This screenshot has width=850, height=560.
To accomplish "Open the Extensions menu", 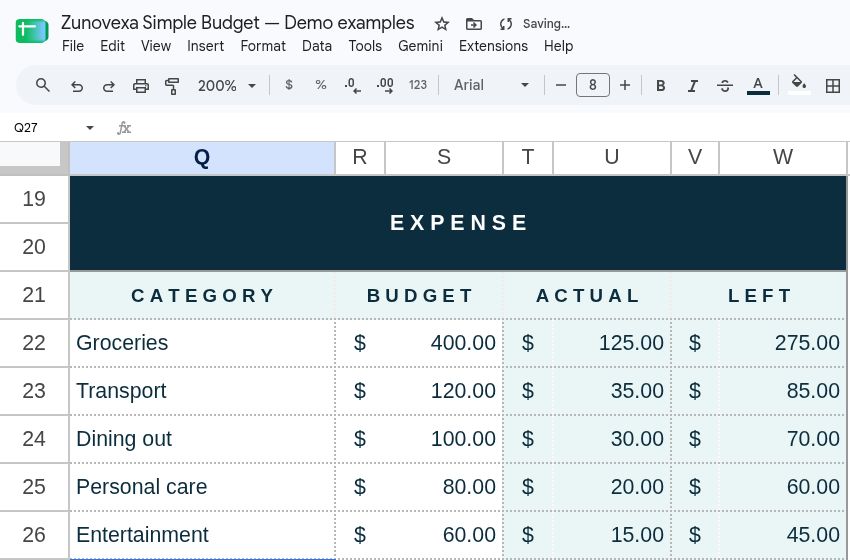I will coord(493,46).
